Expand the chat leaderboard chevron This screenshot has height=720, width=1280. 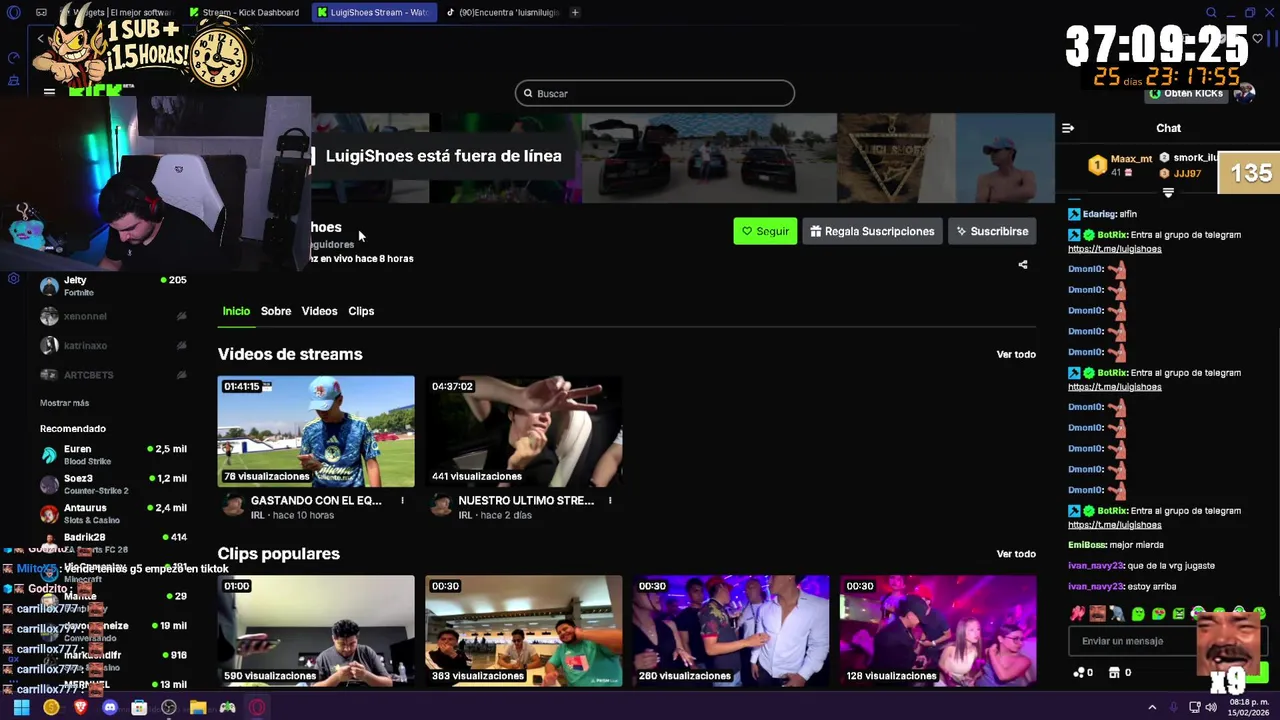click(x=1167, y=192)
